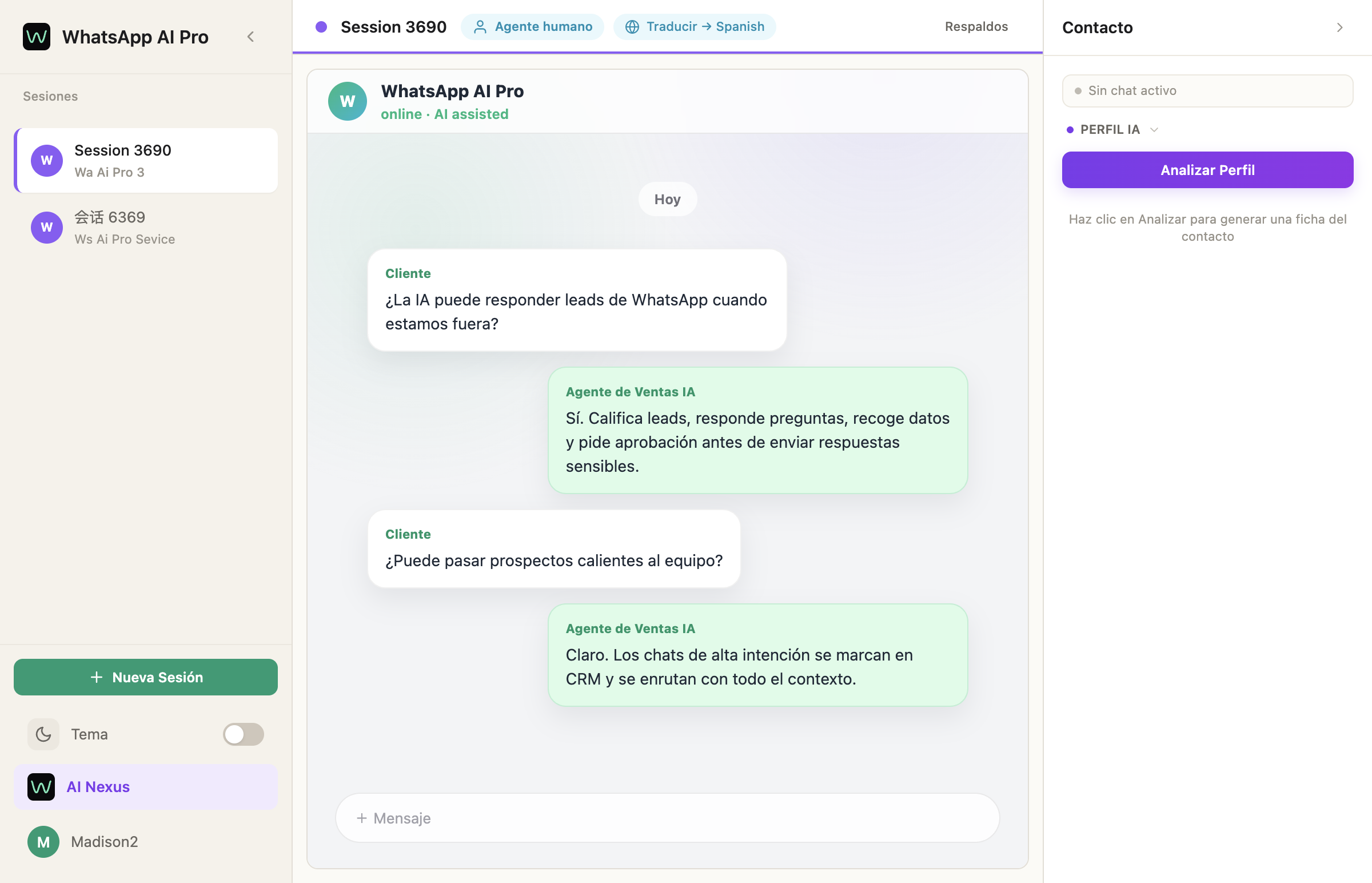The width and height of the screenshot is (1372, 883).
Task: Click the Analizar Perfil button
Action: [1207, 170]
